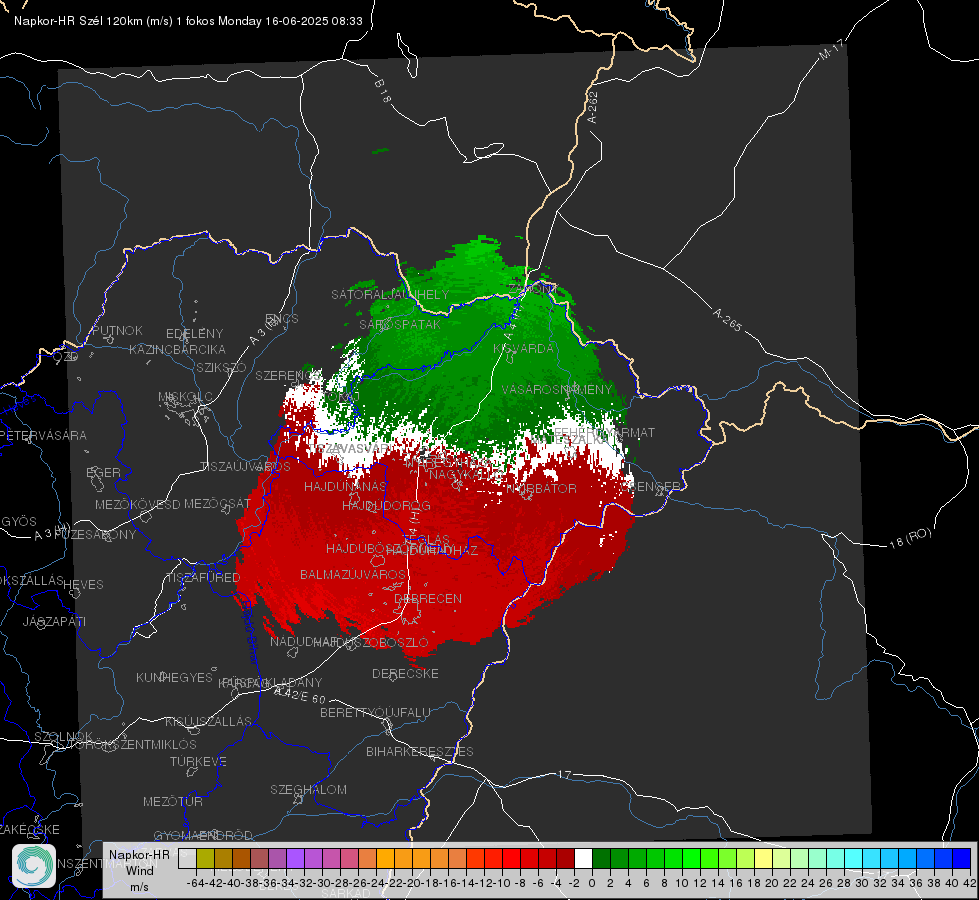
Task: Click the '42' legend value
Action: click(x=969, y=883)
